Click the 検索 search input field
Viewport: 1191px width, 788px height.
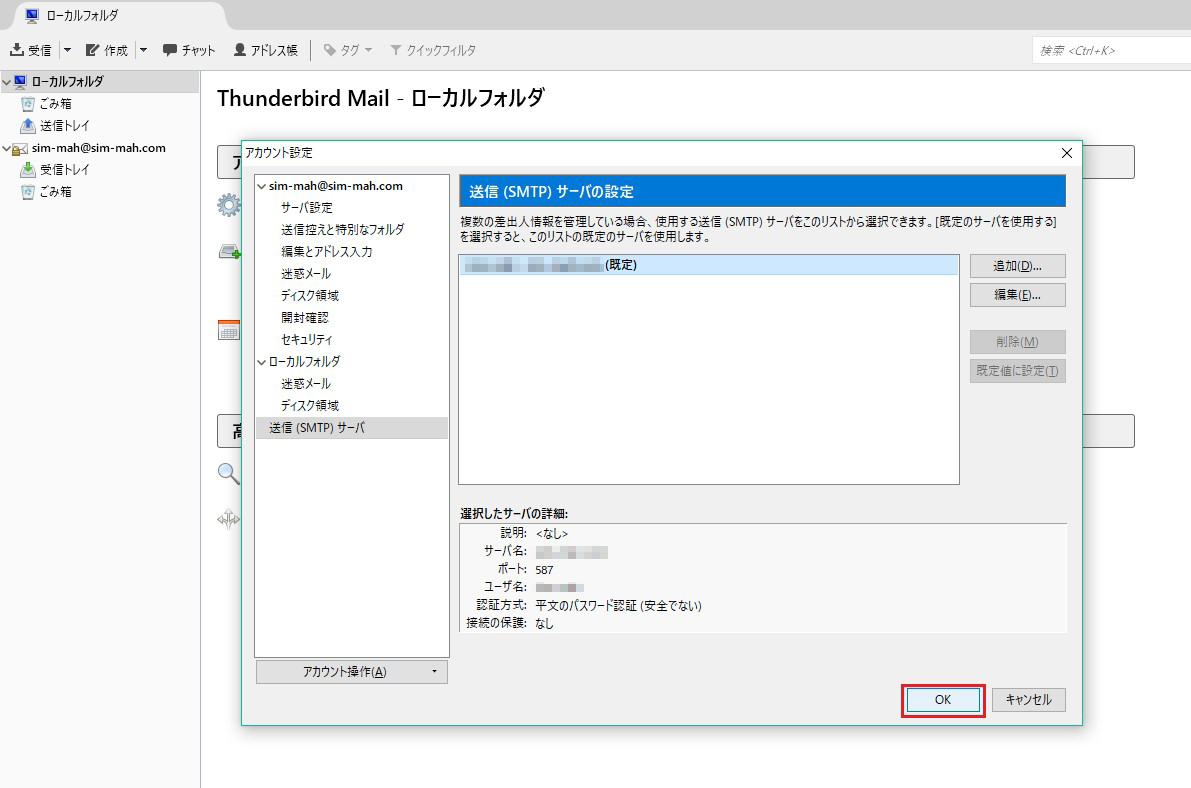pyautogui.click(x=1110, y=50)
